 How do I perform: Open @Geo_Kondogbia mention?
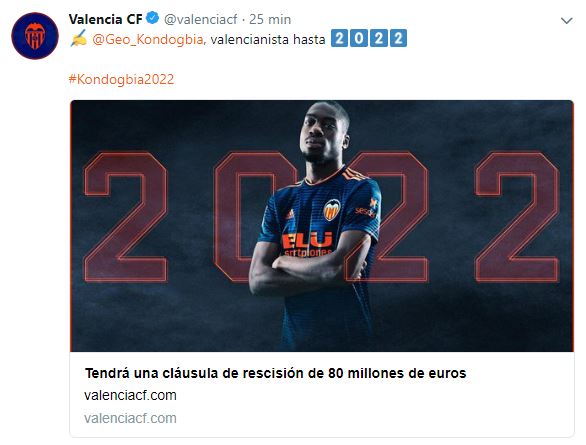point(148,39)
